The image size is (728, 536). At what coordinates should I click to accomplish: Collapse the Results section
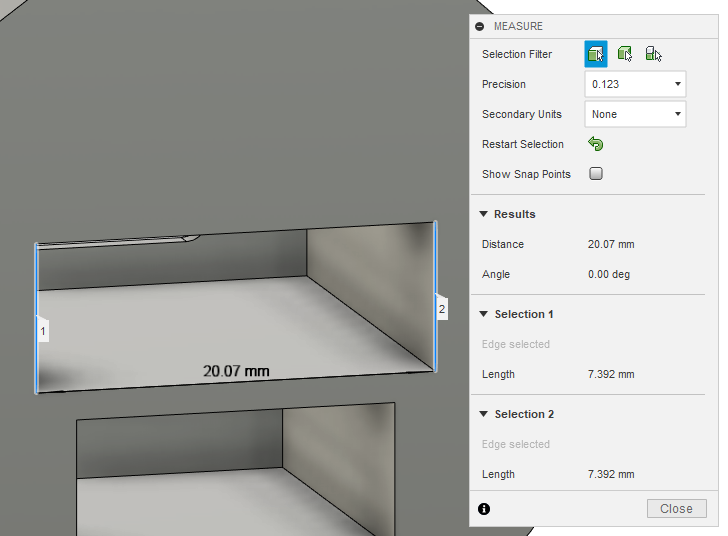coord(483,214)
